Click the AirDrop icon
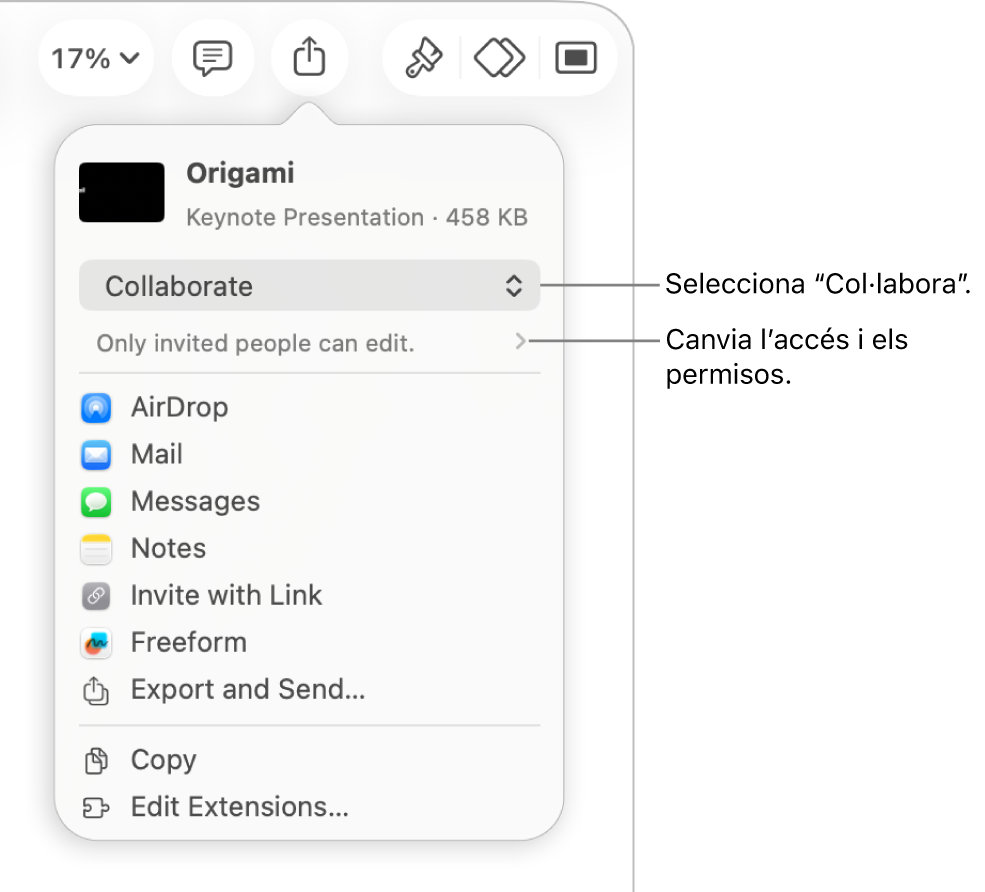This screenshot has width=985, height=892. pos(96,408)
